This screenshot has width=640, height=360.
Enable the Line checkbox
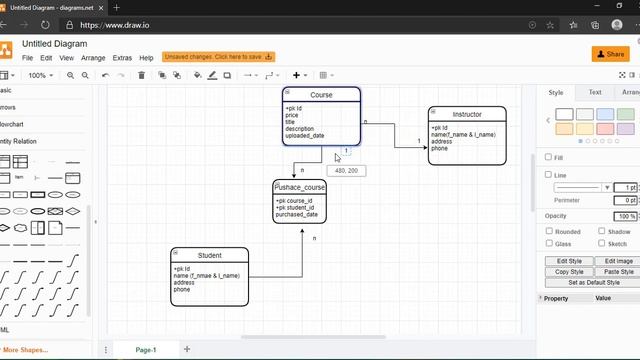click(x=548, y=174)
